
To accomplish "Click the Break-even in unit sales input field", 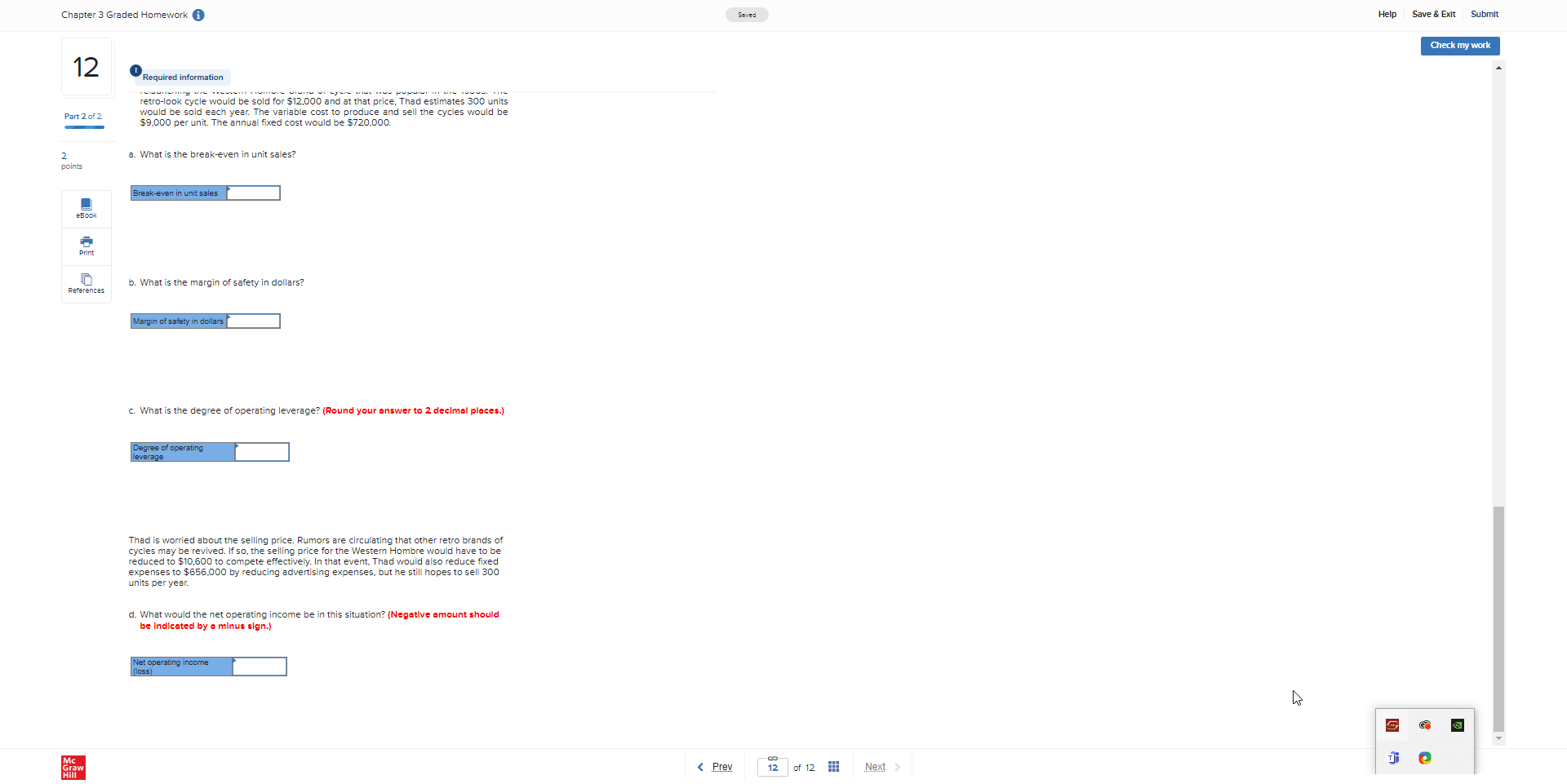I will (x=255, y=193).
